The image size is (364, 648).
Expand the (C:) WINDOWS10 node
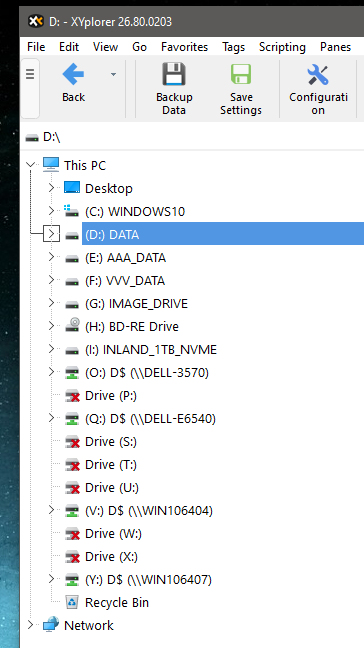[x=51, y=211]
